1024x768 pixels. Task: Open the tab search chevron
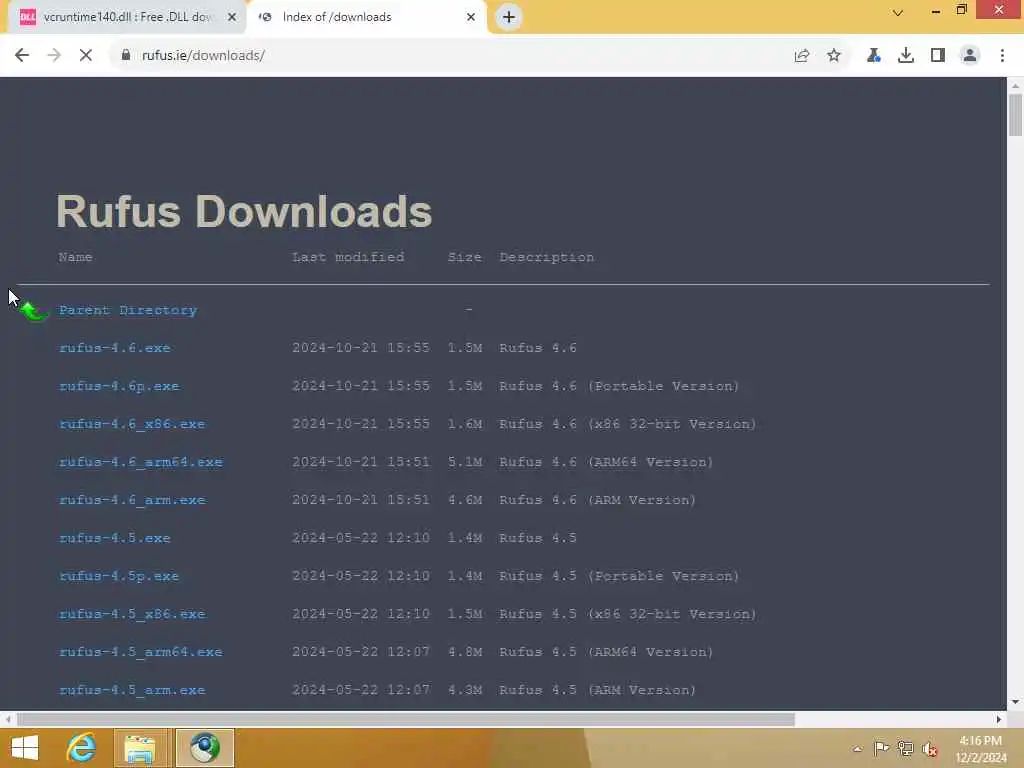[898, 13]
